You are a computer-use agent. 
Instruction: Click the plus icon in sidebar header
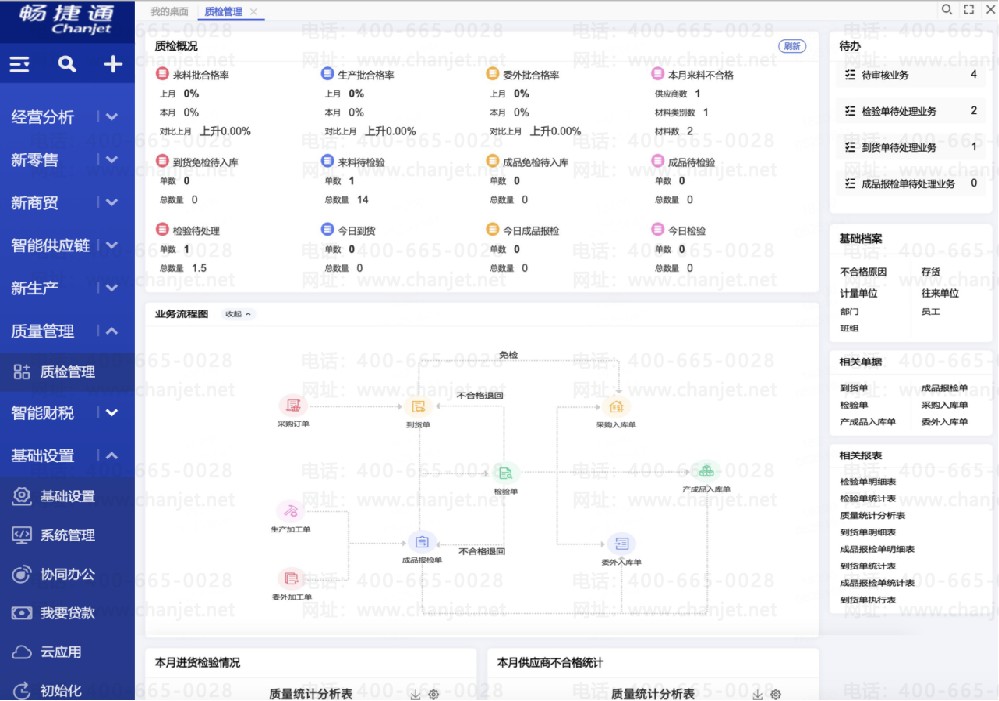pyautogui.click(x=113, y=64)
